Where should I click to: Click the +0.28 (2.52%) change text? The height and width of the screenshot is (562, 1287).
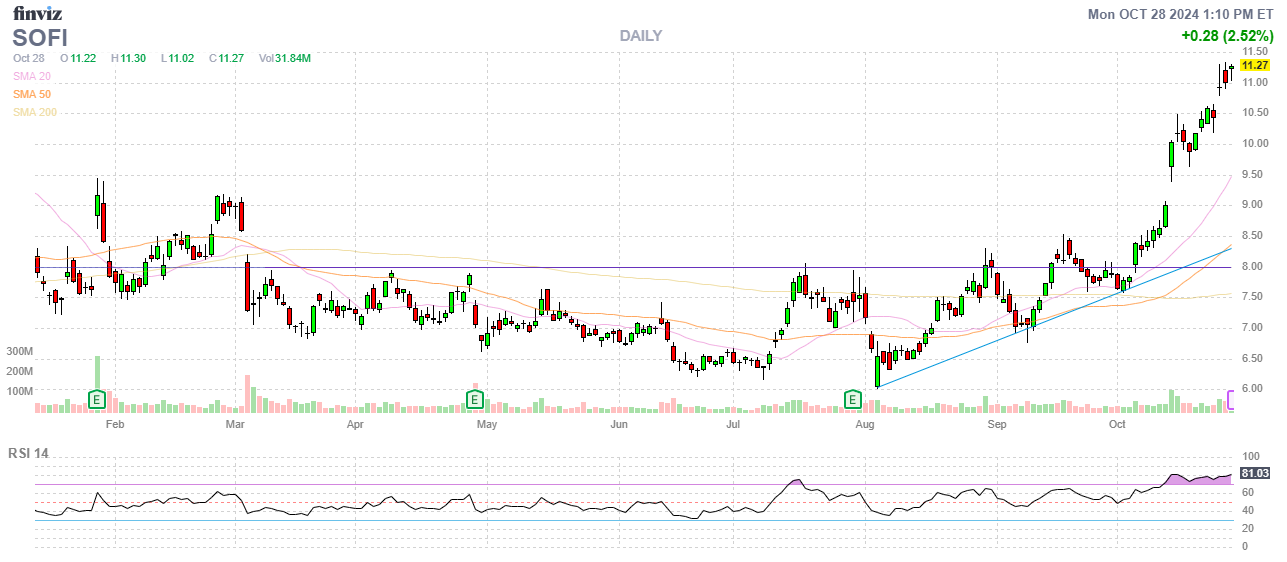[1225, 35]
